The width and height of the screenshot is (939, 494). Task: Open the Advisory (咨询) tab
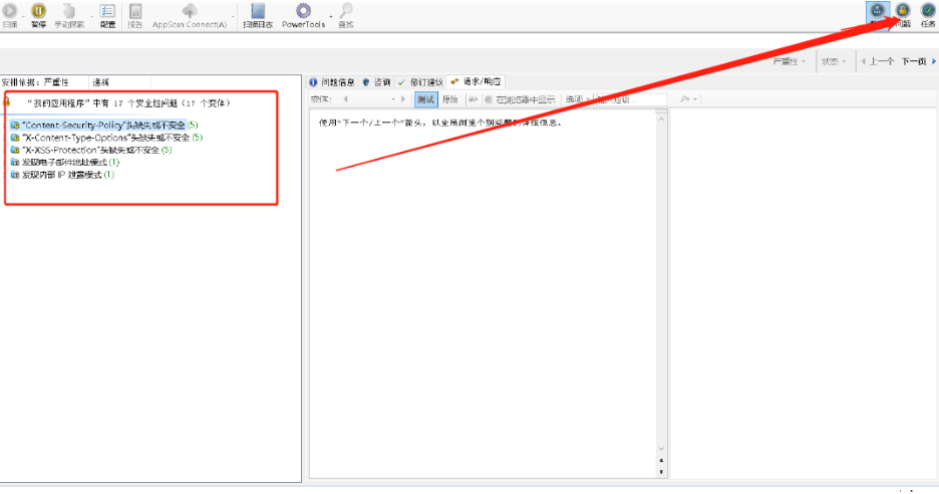pyautogui.click(x=377, y=82)
